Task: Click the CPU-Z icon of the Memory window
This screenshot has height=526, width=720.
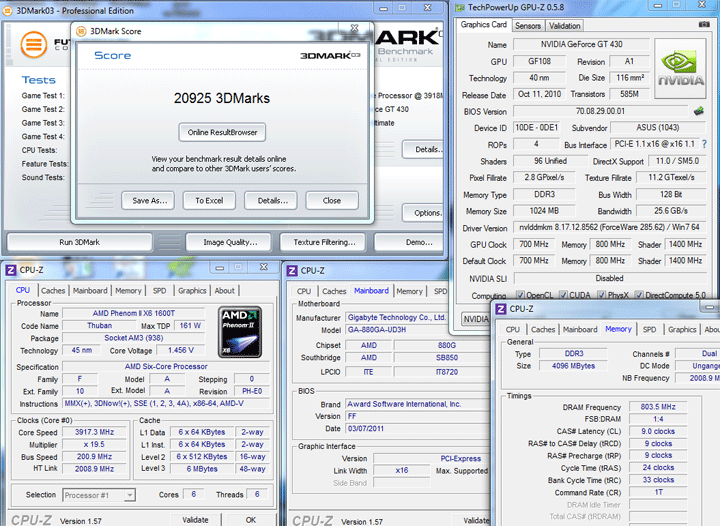Action: click(x=501, y=309)
